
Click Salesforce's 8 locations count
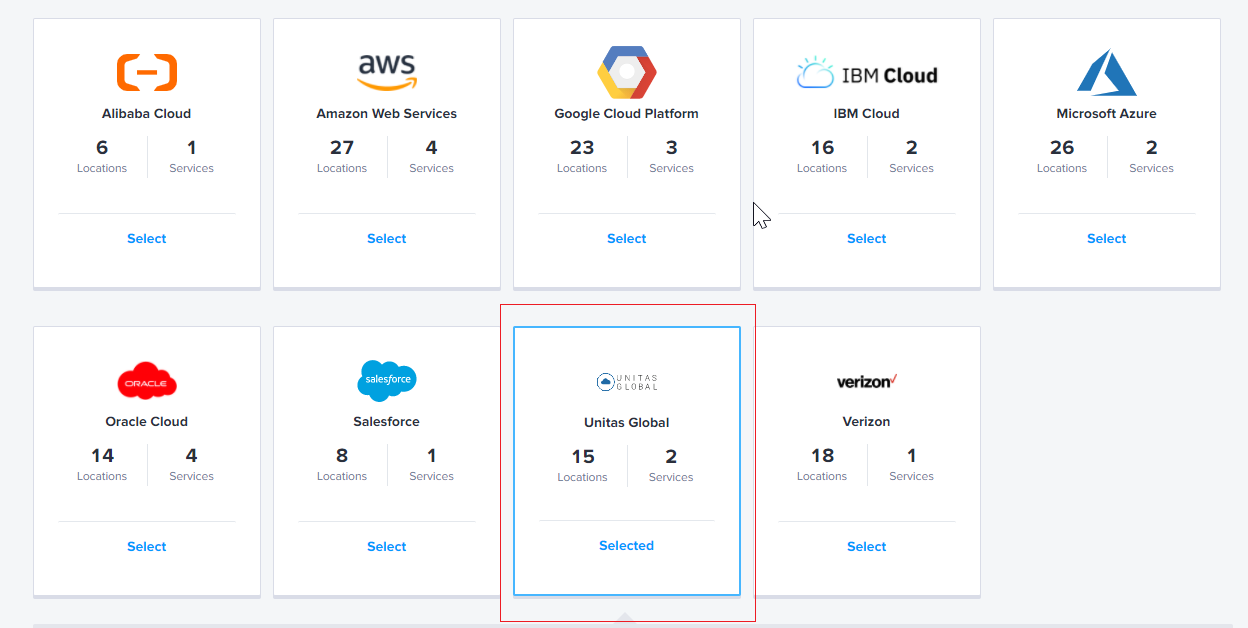click(x=342, y=456)
